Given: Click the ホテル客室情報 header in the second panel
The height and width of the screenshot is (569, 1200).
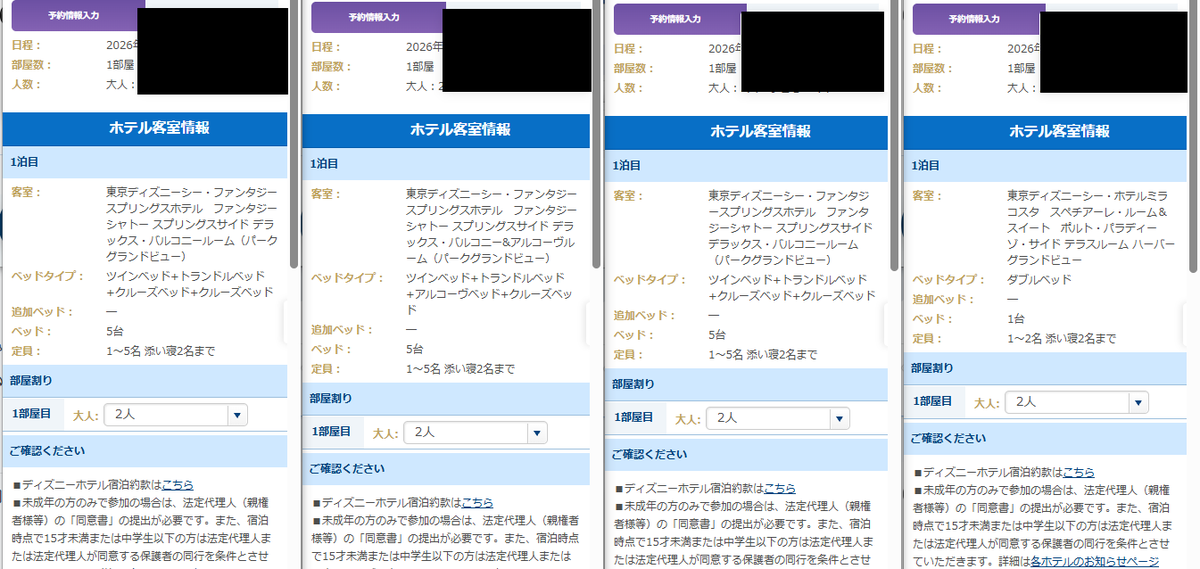Looking at the screenshot, I should 445,130.
